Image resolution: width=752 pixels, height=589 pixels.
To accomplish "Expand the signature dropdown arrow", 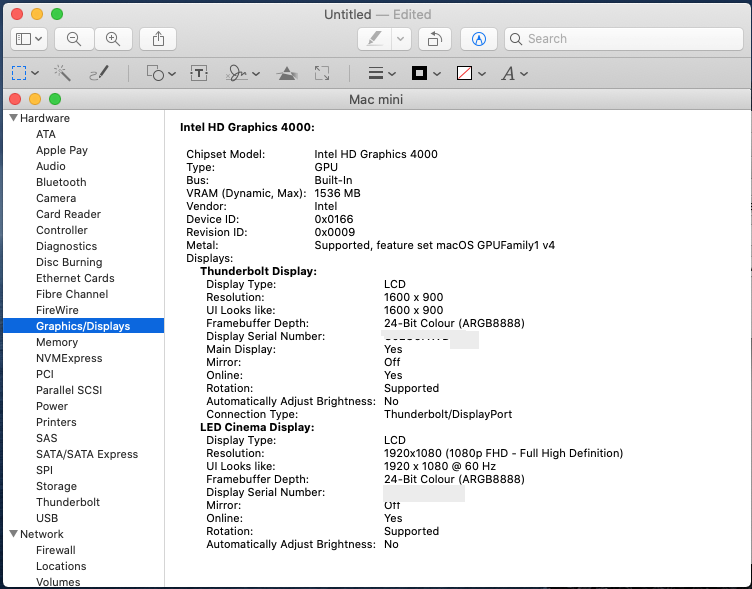I will pyautogui.click(x=256, y=74).
